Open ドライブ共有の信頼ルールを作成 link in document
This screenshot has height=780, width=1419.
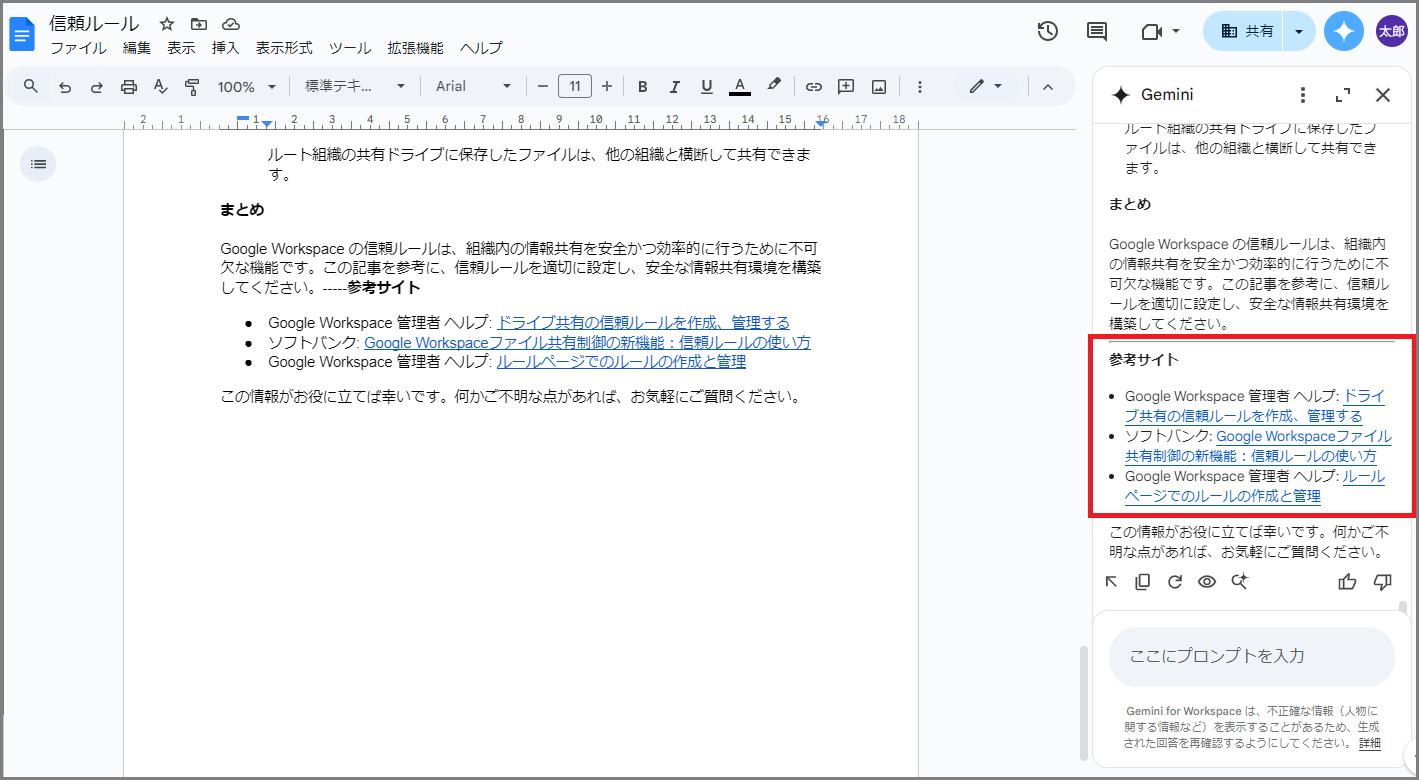coord(643,322)
